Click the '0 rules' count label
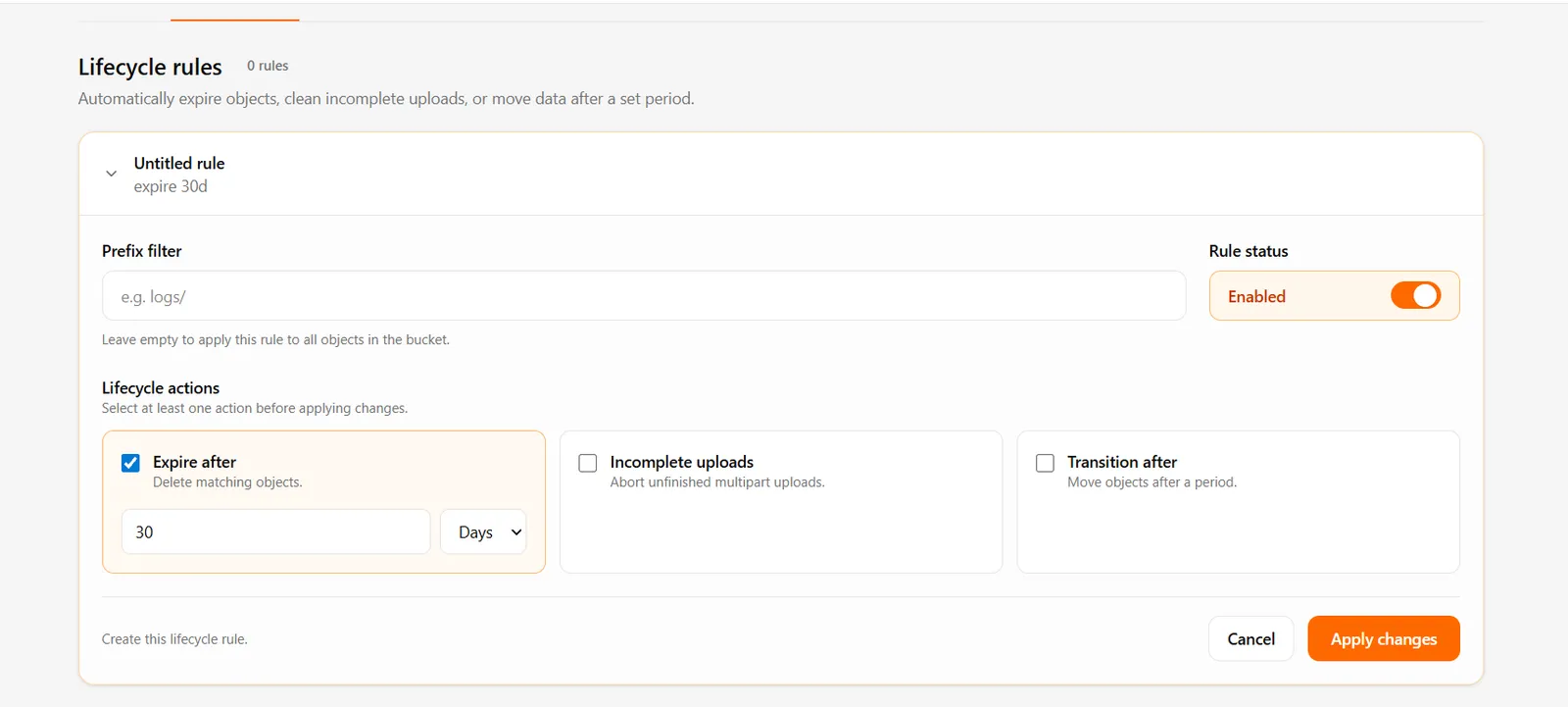1568x707 pixels. [x=268, y=66]
